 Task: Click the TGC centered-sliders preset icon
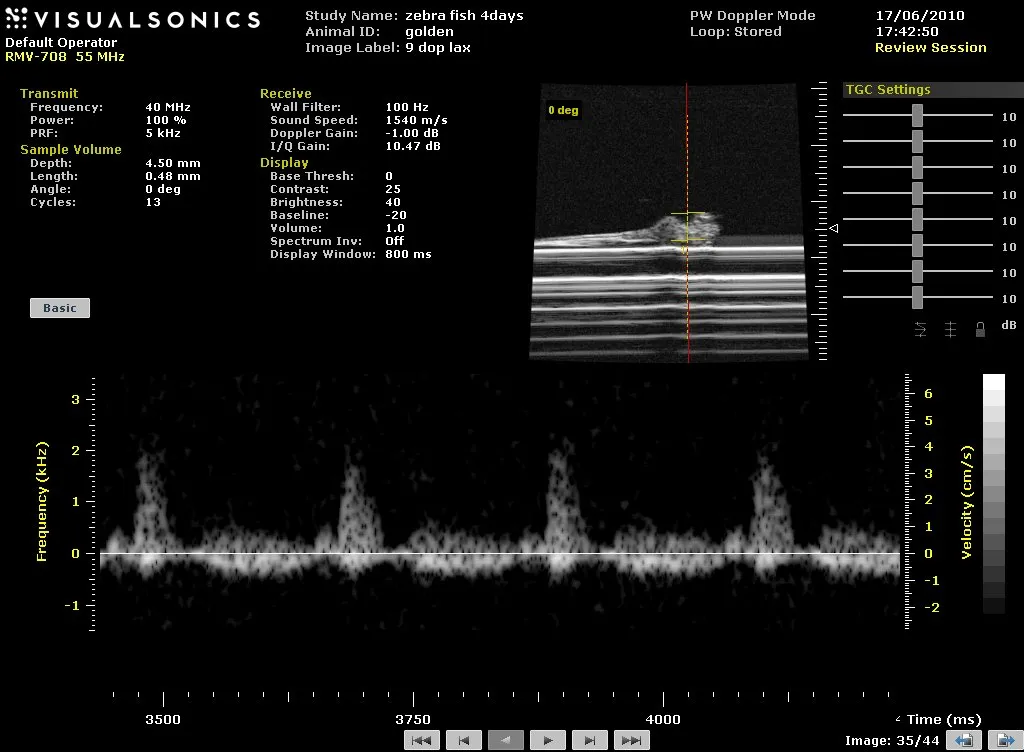[x=950, y=328]
